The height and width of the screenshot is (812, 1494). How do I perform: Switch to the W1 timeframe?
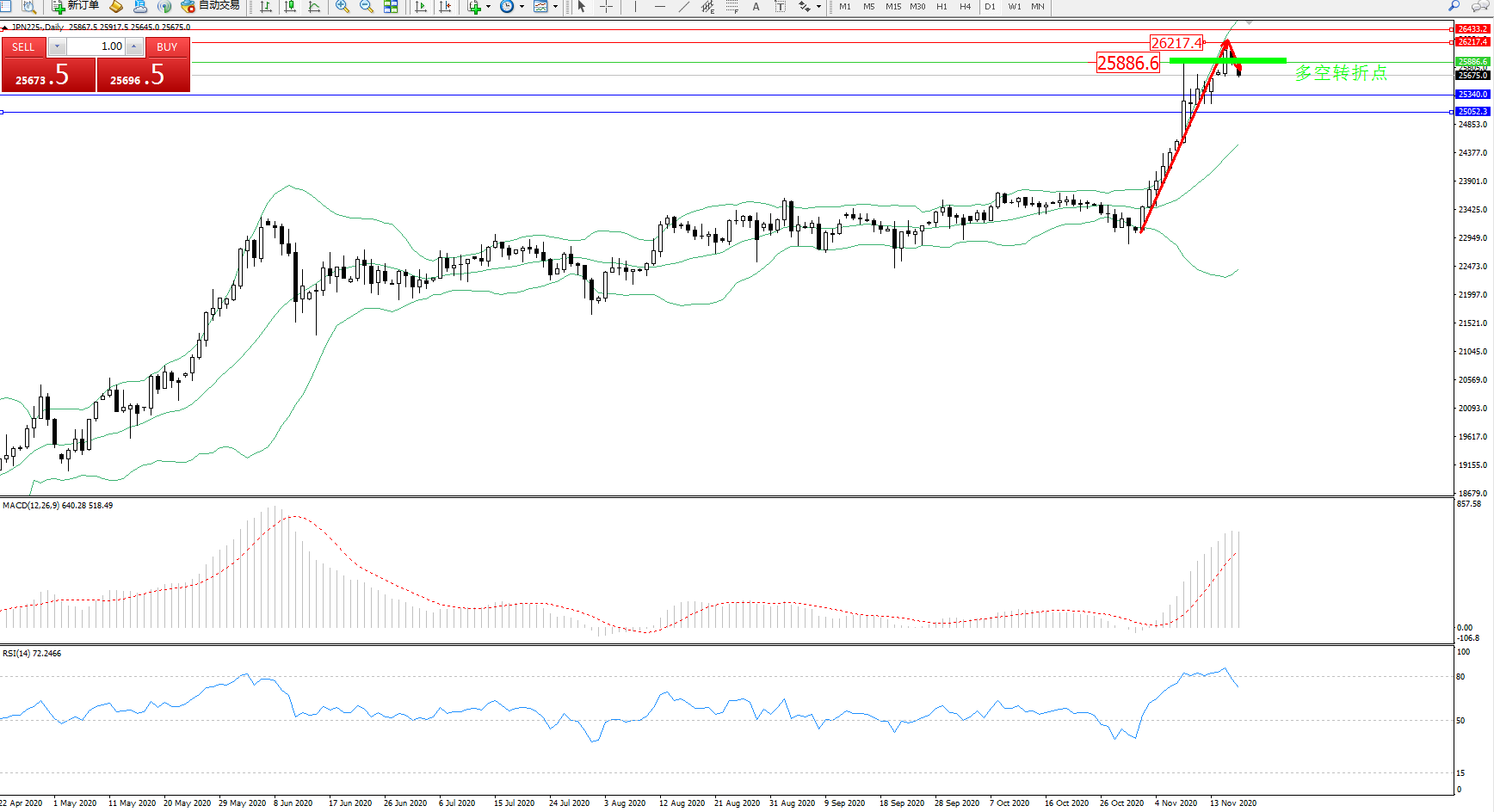click(1015, 7)
